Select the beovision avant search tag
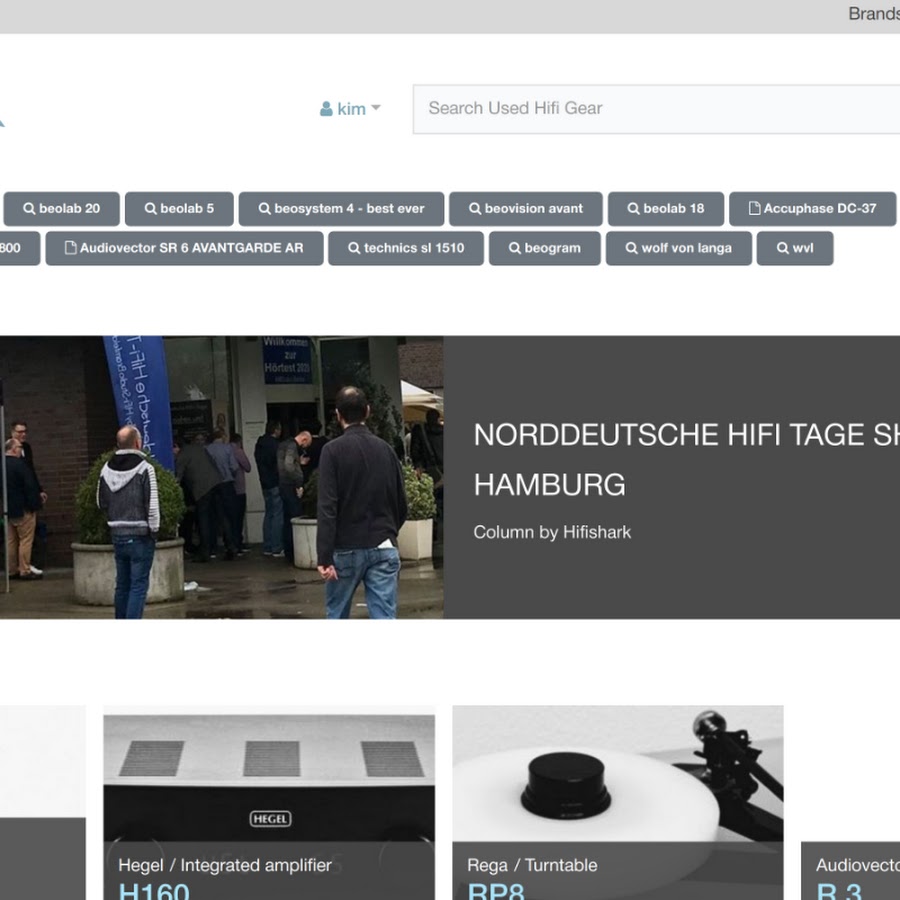The height and width of the screenshot is (900, 900). tap(526, 209)
